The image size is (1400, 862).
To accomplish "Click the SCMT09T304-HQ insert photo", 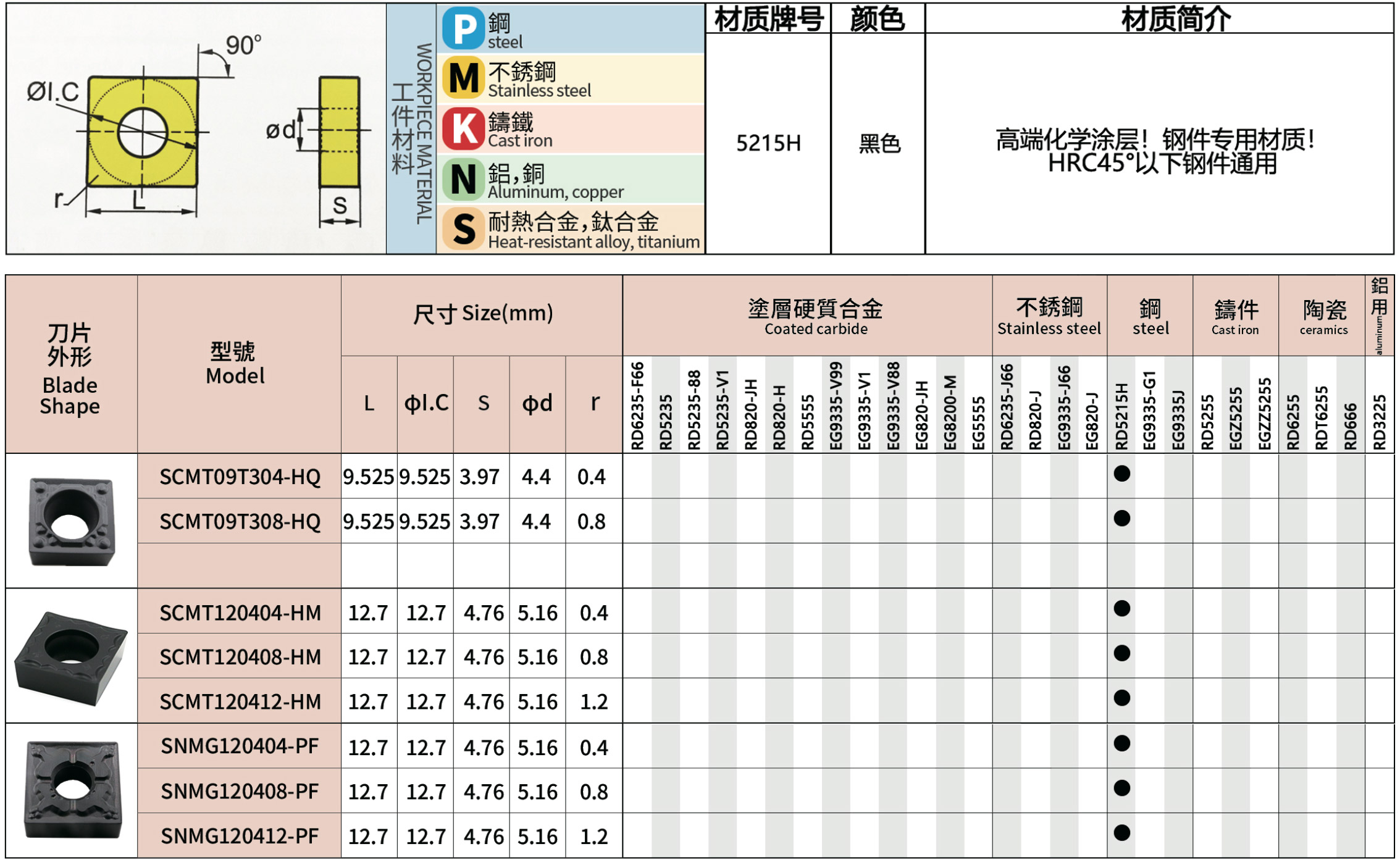I will point(71,521).
